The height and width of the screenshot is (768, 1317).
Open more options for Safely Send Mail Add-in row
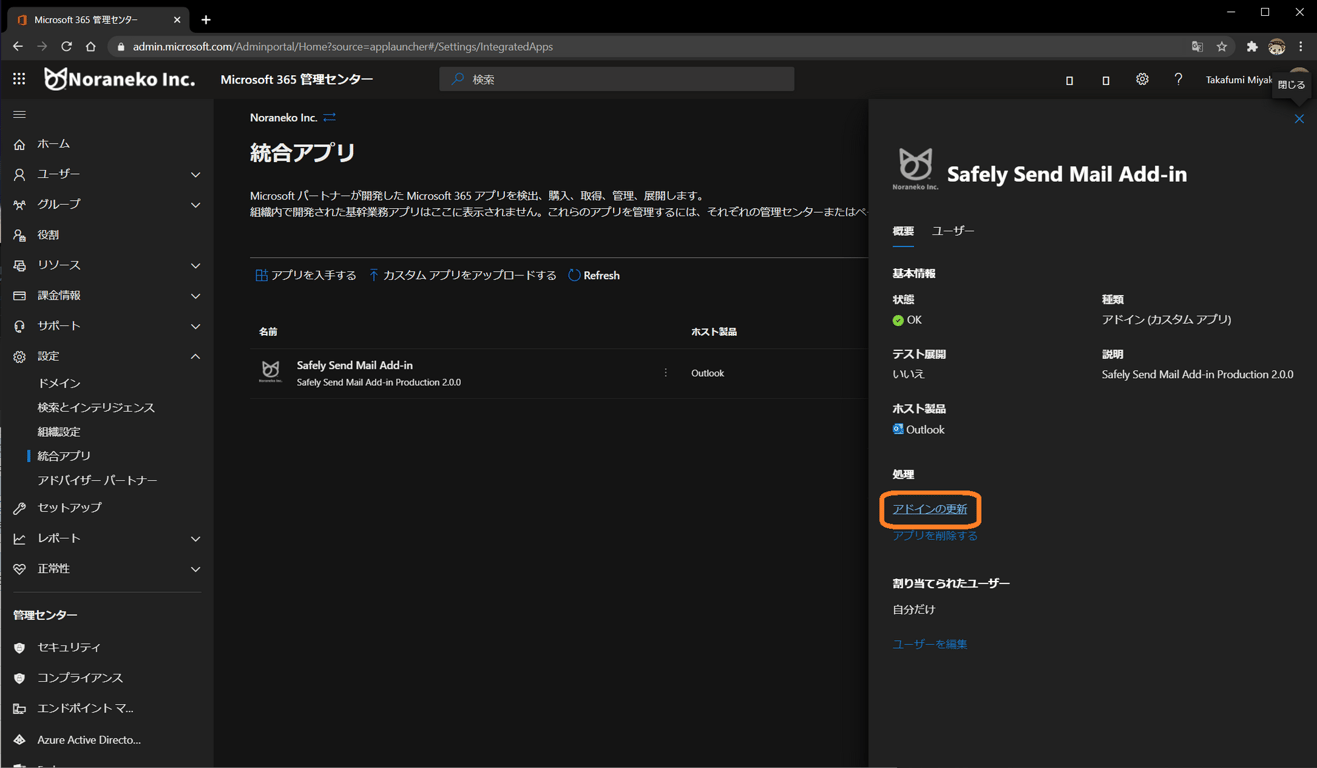[666, 373]
